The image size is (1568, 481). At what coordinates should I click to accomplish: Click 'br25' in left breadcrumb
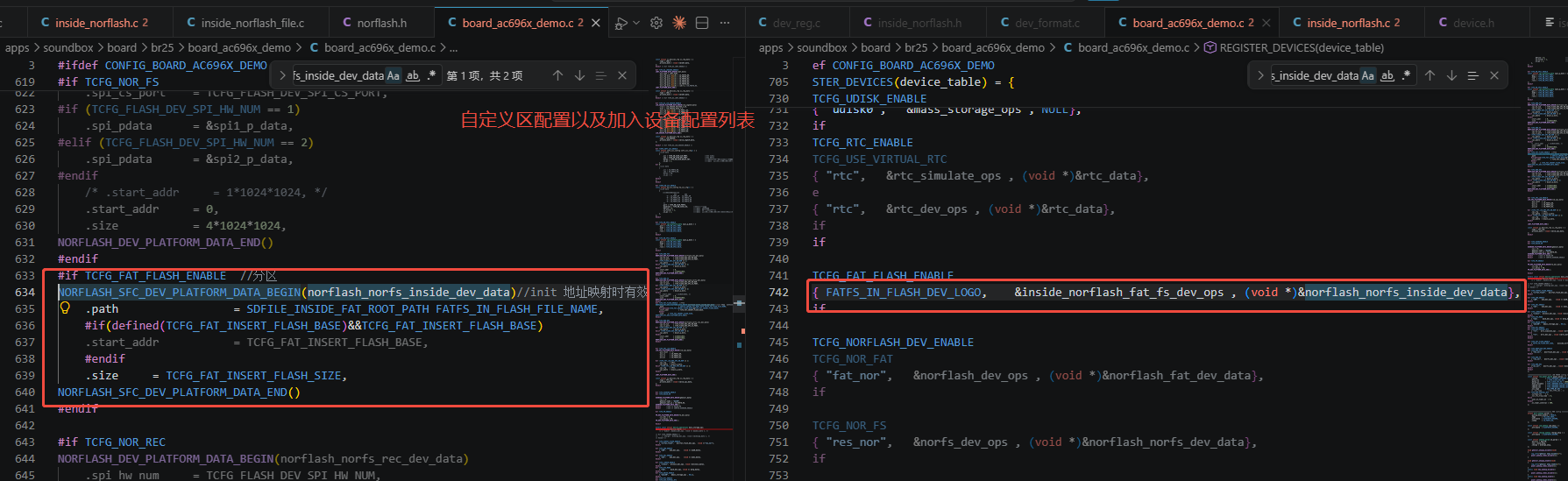(x=162, y=48)
